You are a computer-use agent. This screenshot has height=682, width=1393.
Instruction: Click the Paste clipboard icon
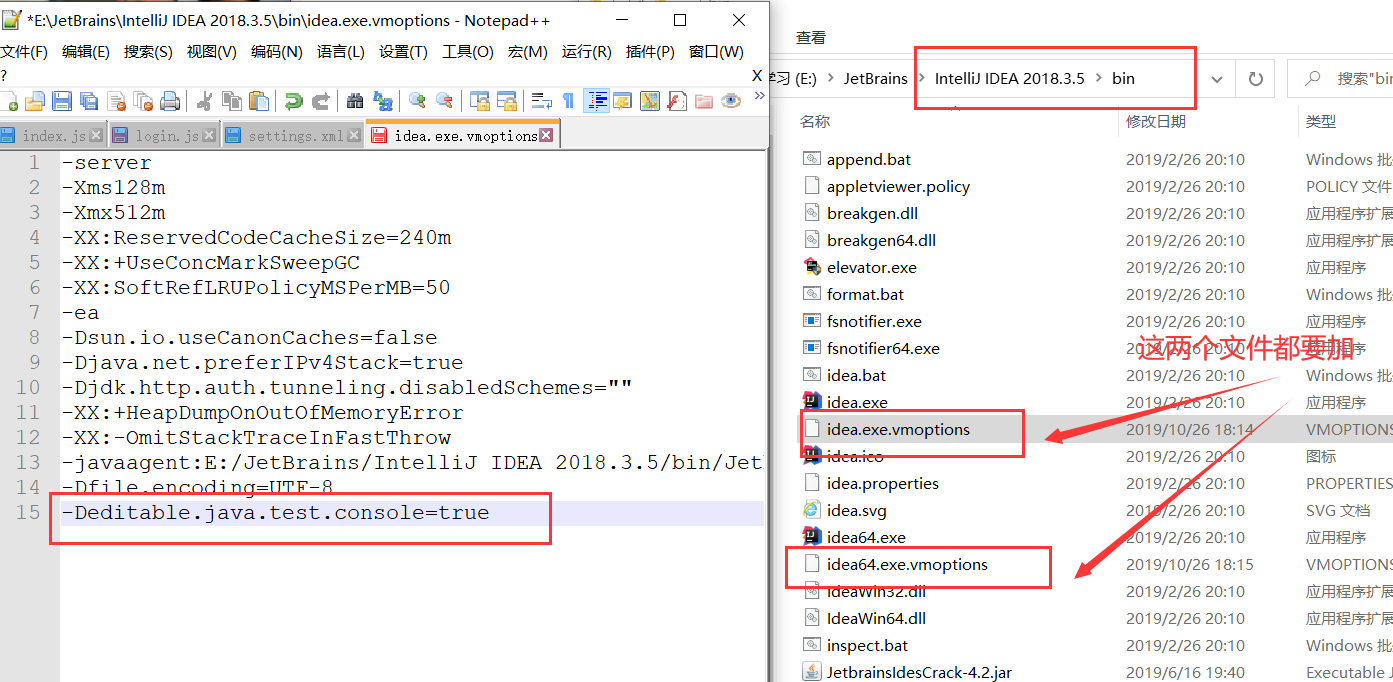coord(259,101)
